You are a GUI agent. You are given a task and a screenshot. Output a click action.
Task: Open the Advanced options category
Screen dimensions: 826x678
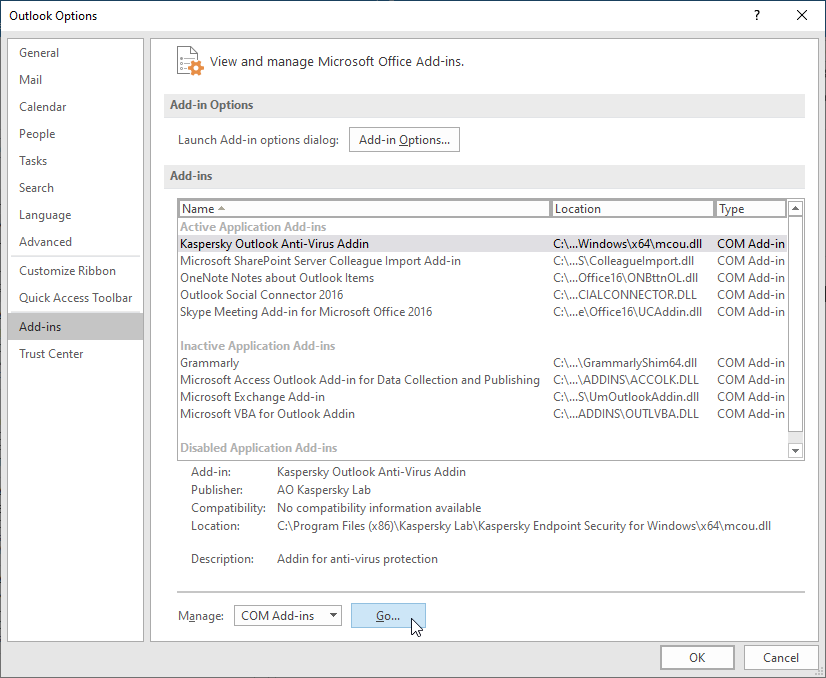click(75, 242)
